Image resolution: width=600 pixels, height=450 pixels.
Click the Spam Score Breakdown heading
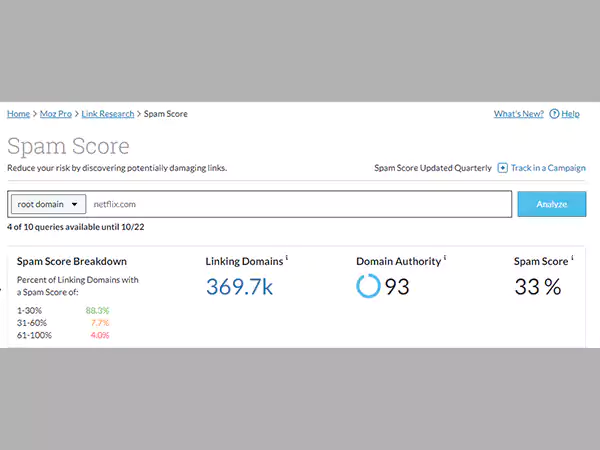(72, 261)
